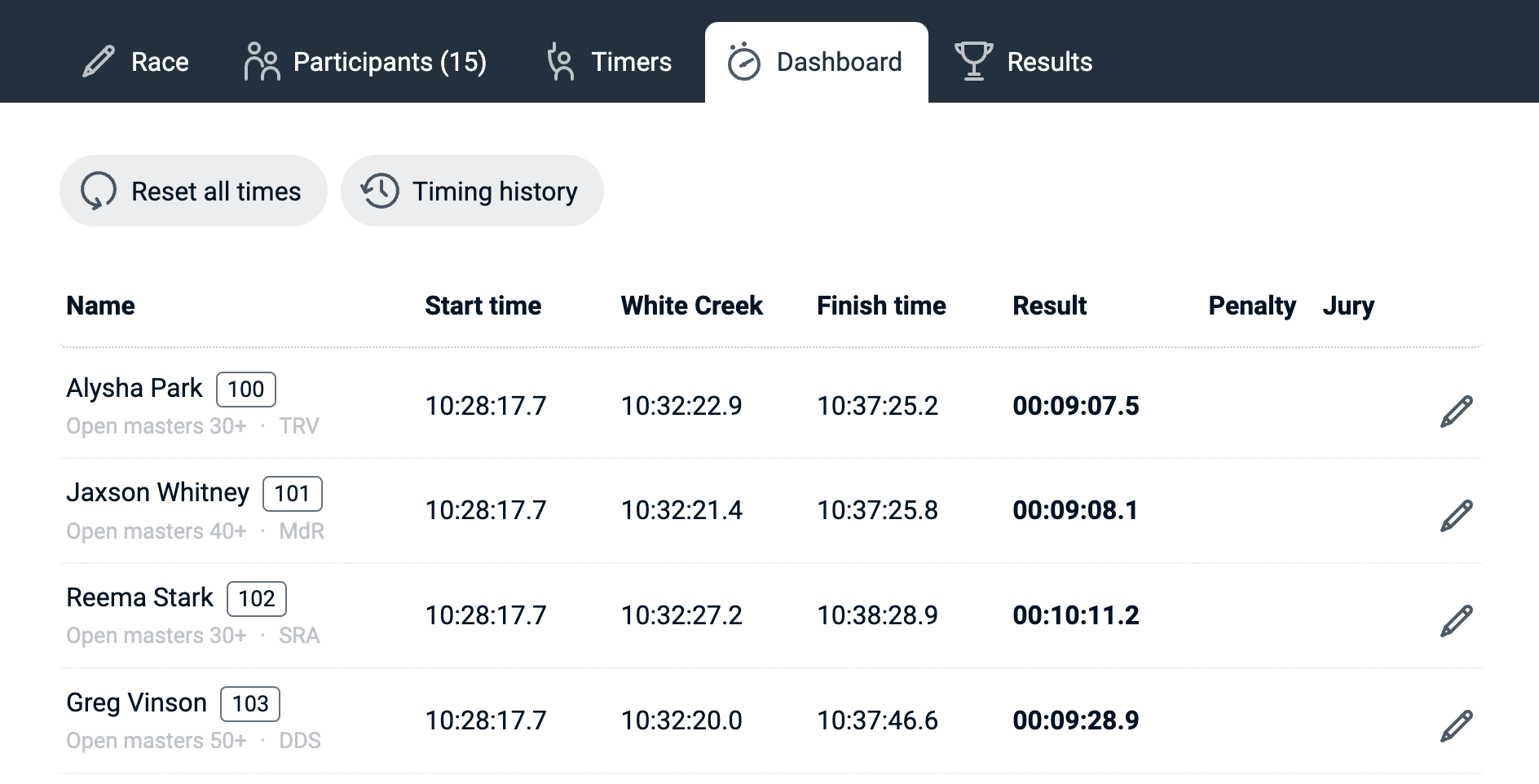Click Reema Stark's White Creek time

coord(681,615)
